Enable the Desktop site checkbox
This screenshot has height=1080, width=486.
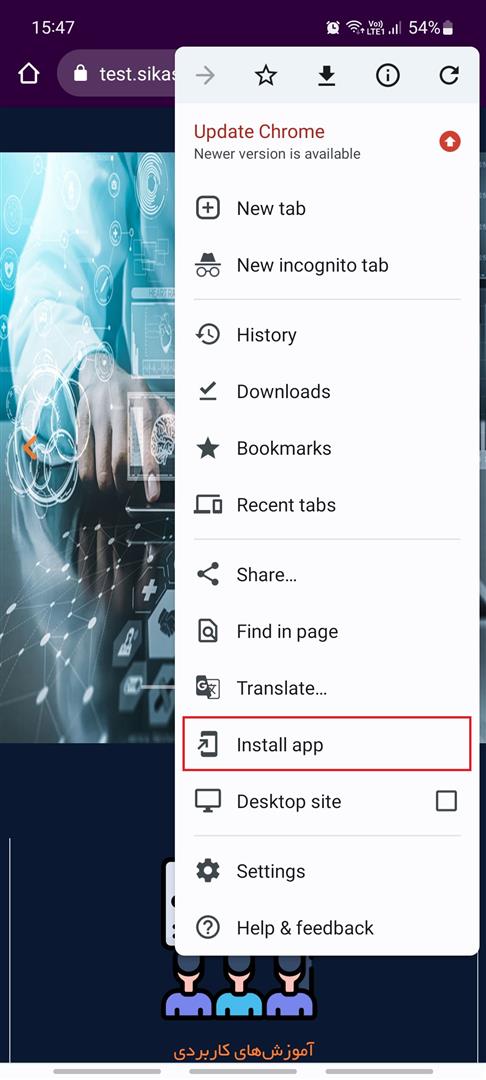click(446, 801)
